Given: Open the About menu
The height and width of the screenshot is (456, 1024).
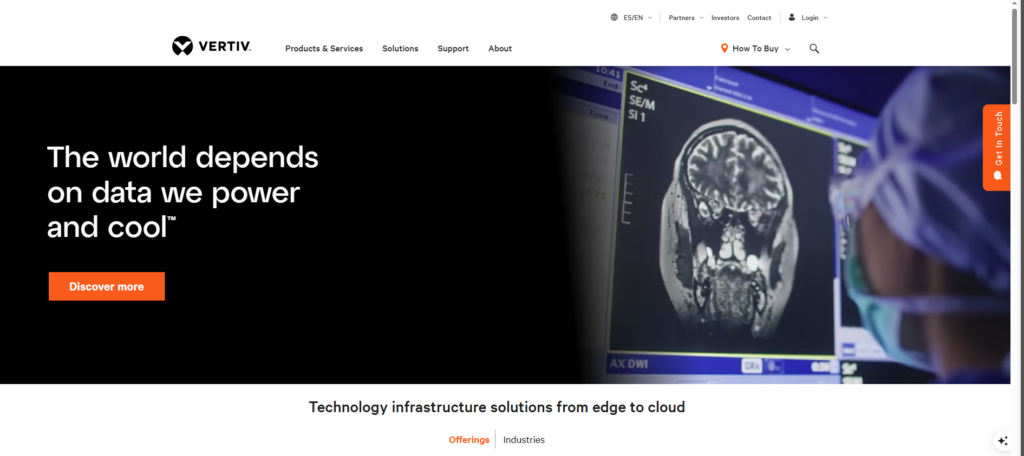Looking at the screenshot, I should point(500,48).
